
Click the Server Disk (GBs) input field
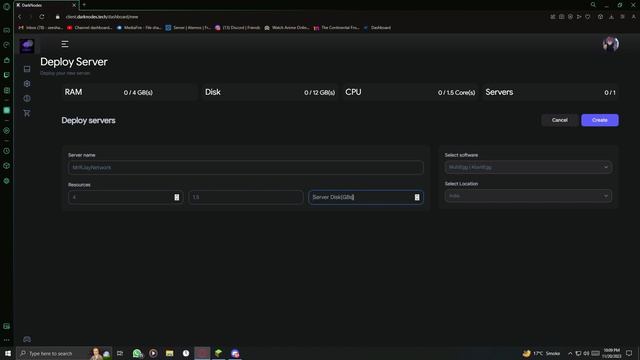click(x=366, y=197)
